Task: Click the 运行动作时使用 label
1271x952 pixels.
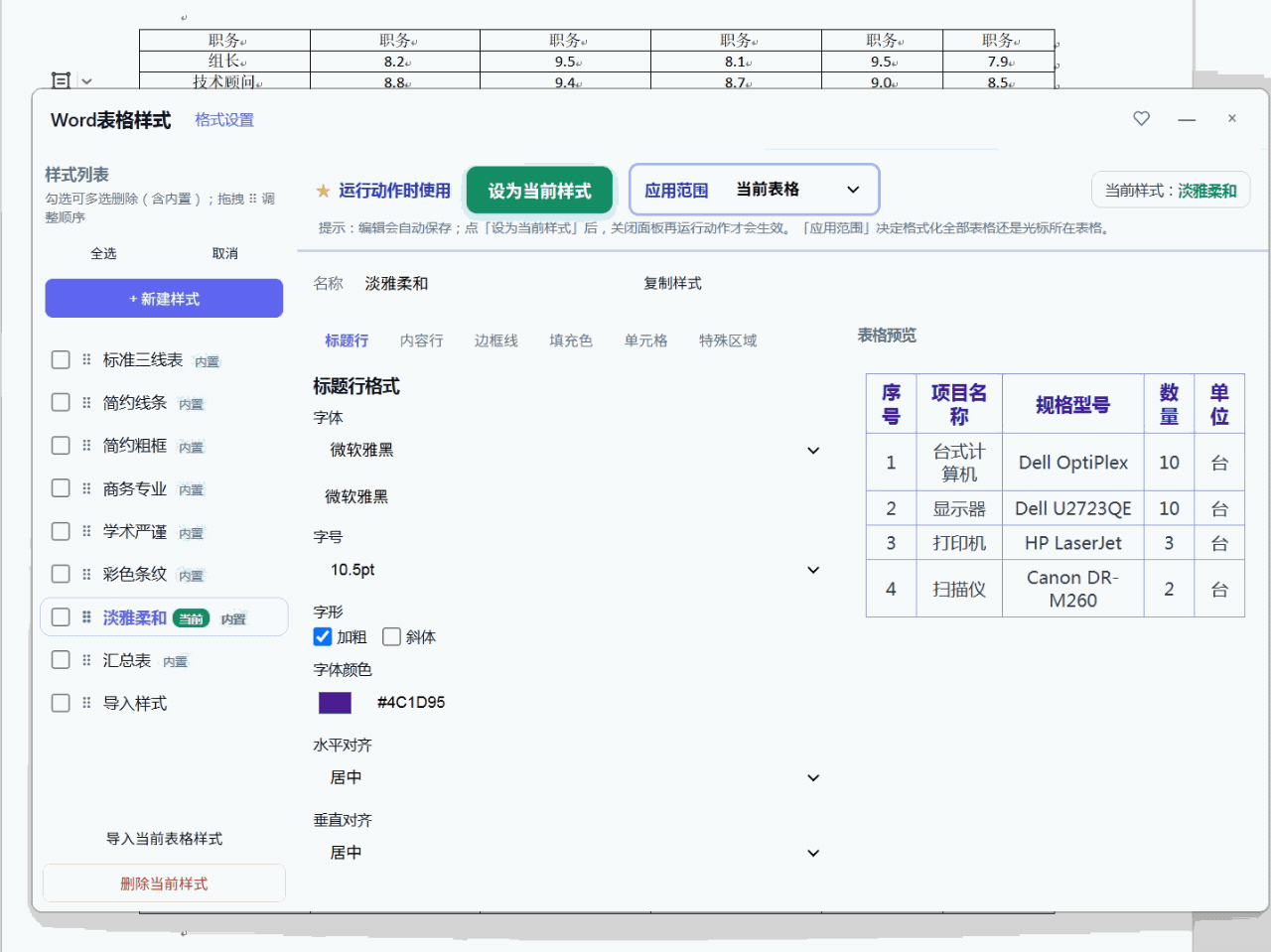Action: [394, 191]
